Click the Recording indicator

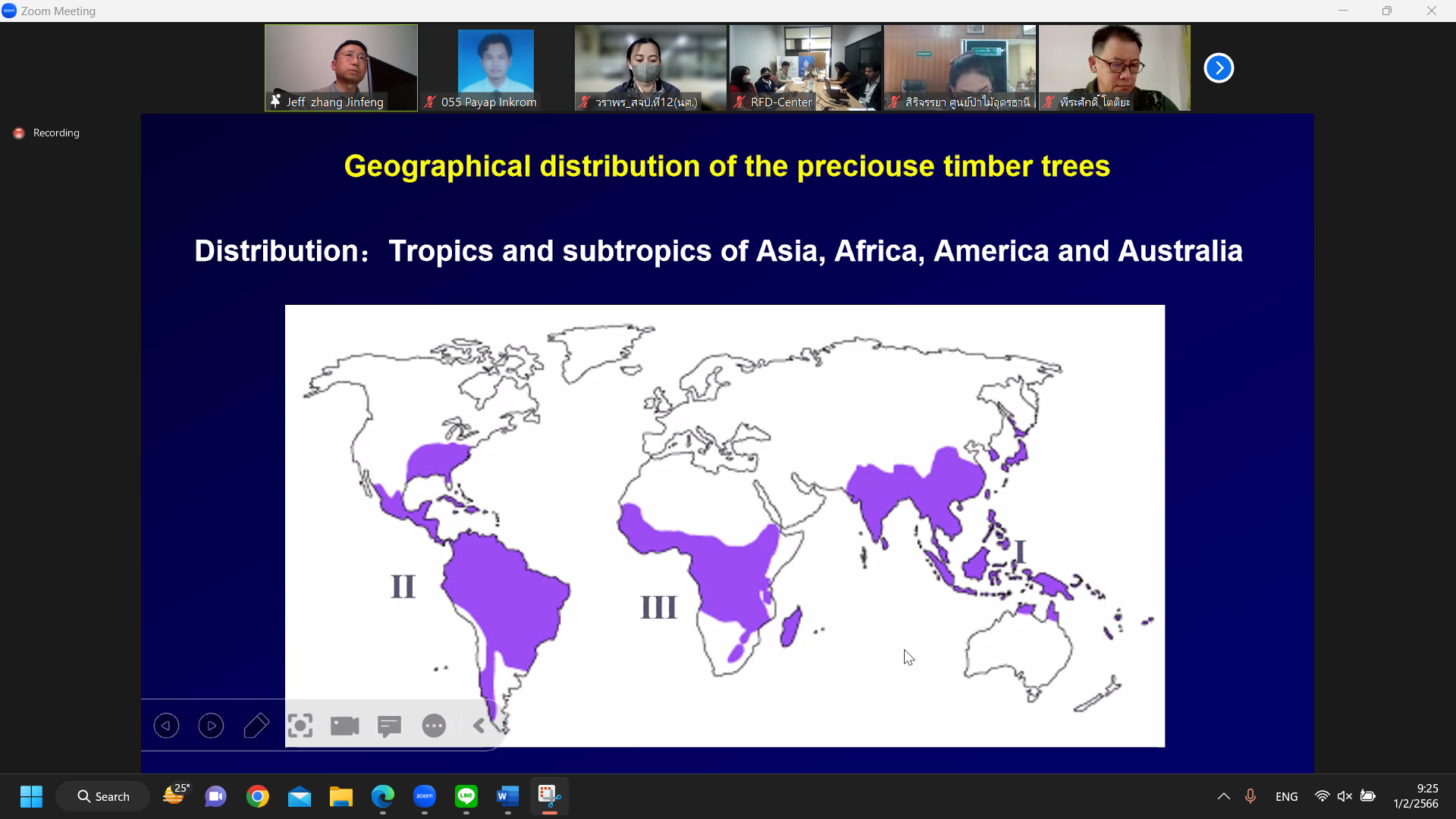click(47, 133)
